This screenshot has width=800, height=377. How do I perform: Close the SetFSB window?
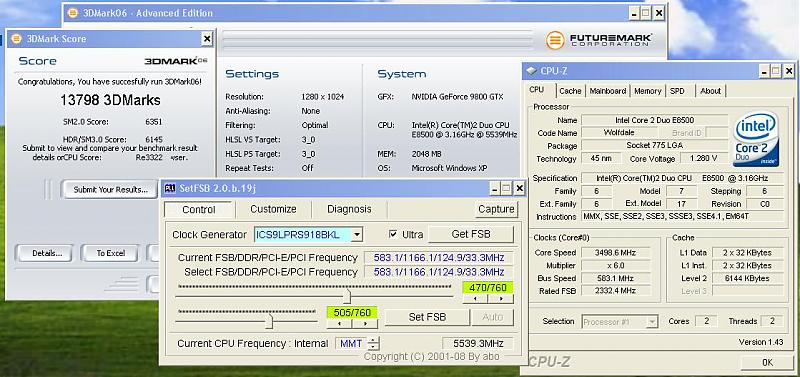coord(519,189)
